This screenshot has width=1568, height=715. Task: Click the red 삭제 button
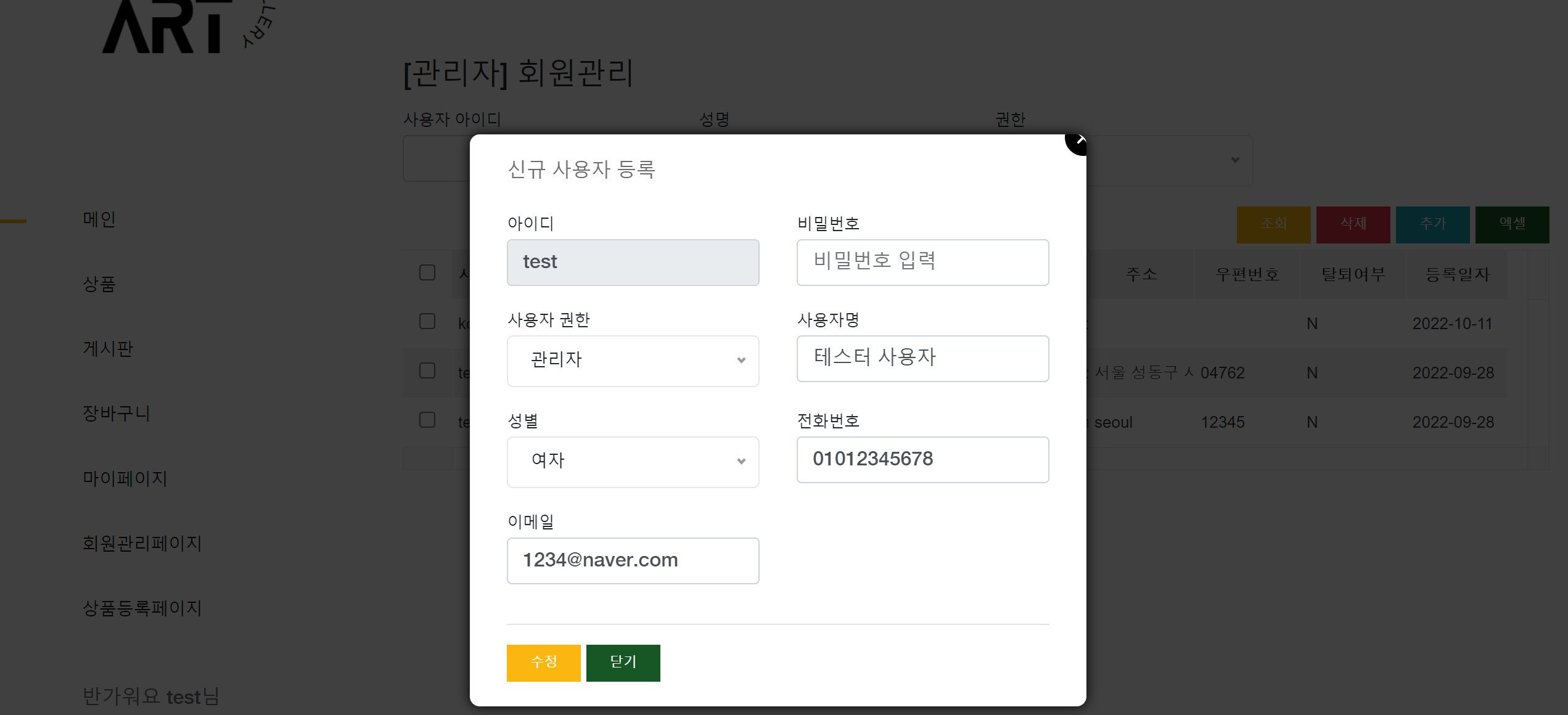pos(1353,224)
